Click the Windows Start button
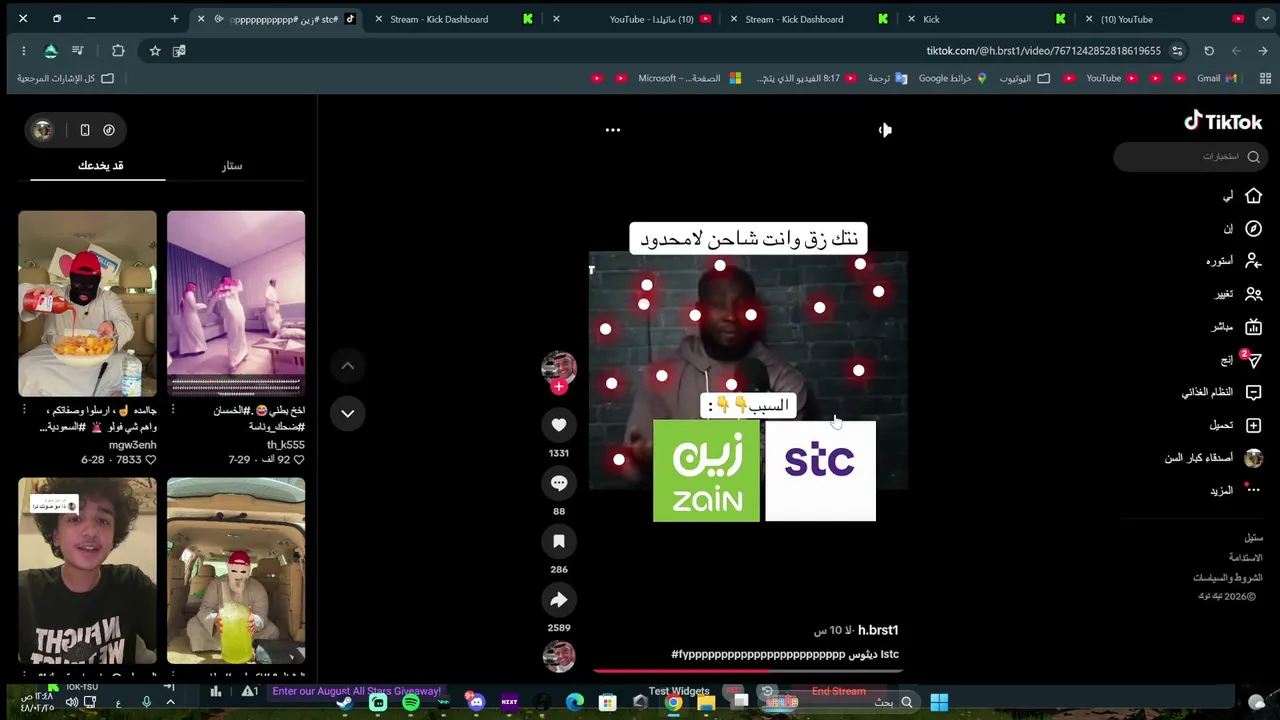 point(939,702)
